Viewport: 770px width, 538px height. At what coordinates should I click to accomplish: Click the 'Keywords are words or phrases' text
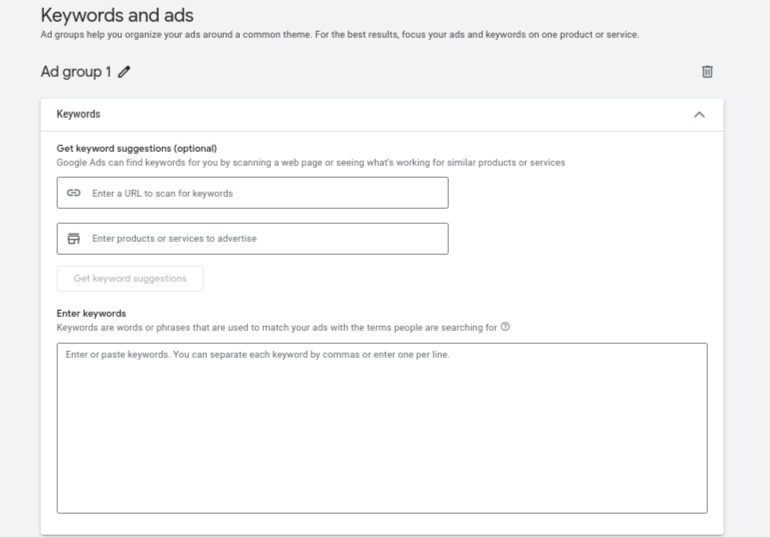[x=276, y=327]
